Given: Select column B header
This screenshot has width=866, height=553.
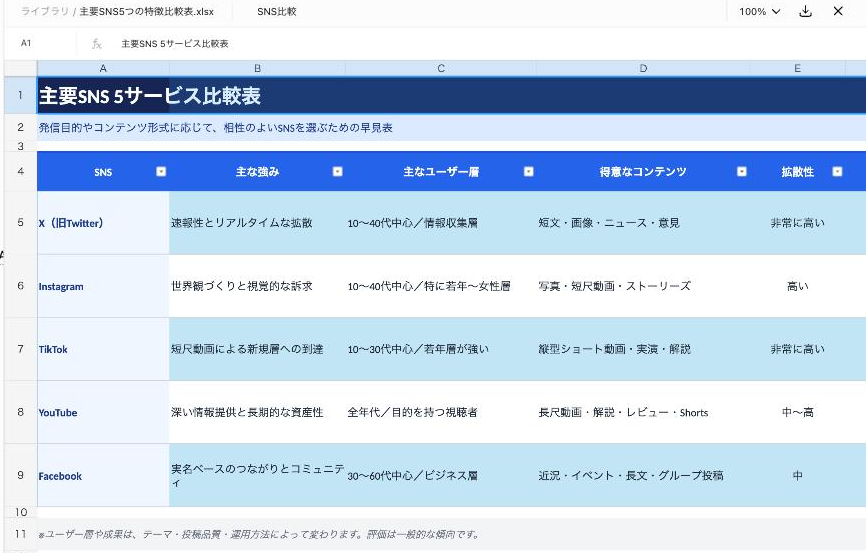Looking at the screenshot, I should pyautogui.click(x=257, y=69).
